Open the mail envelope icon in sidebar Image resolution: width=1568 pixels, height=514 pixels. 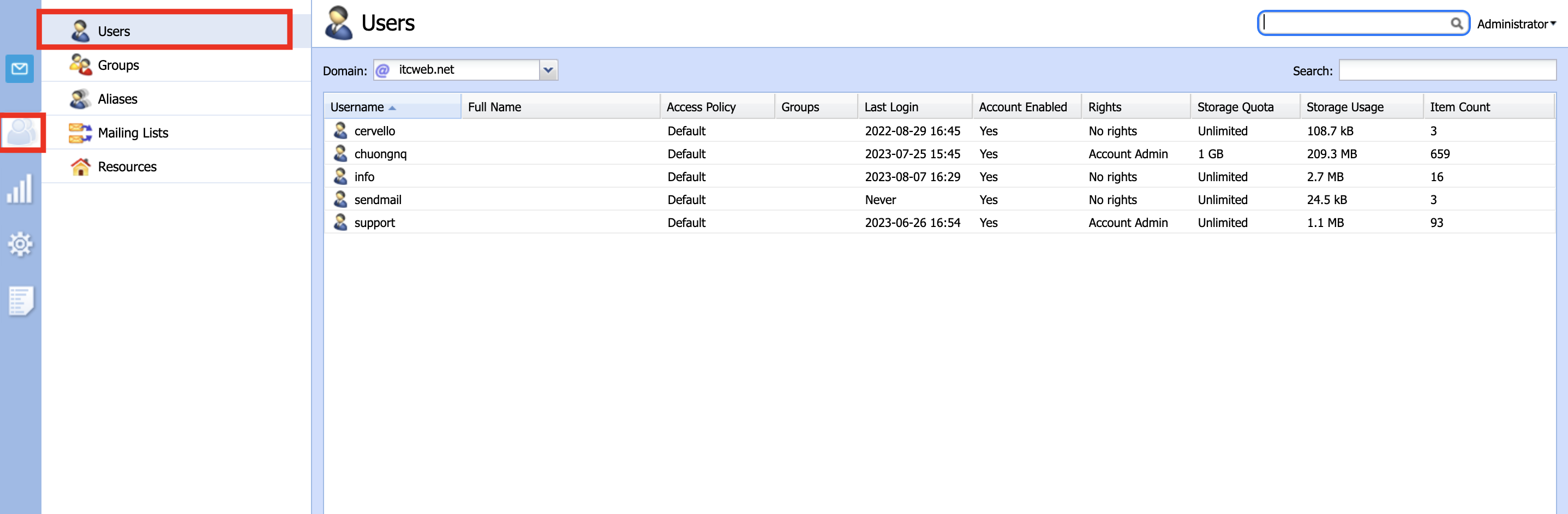[x=20, y=69]
